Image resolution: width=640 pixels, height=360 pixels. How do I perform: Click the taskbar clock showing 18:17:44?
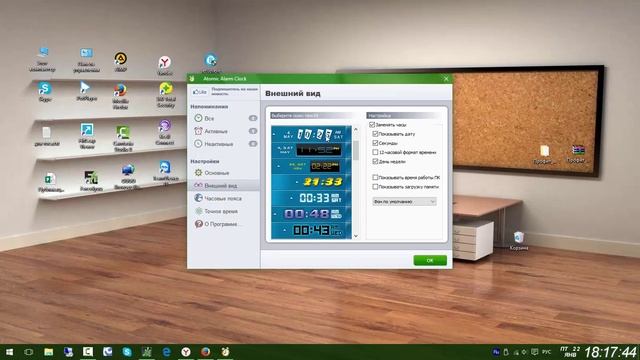(x=611, y=352)
